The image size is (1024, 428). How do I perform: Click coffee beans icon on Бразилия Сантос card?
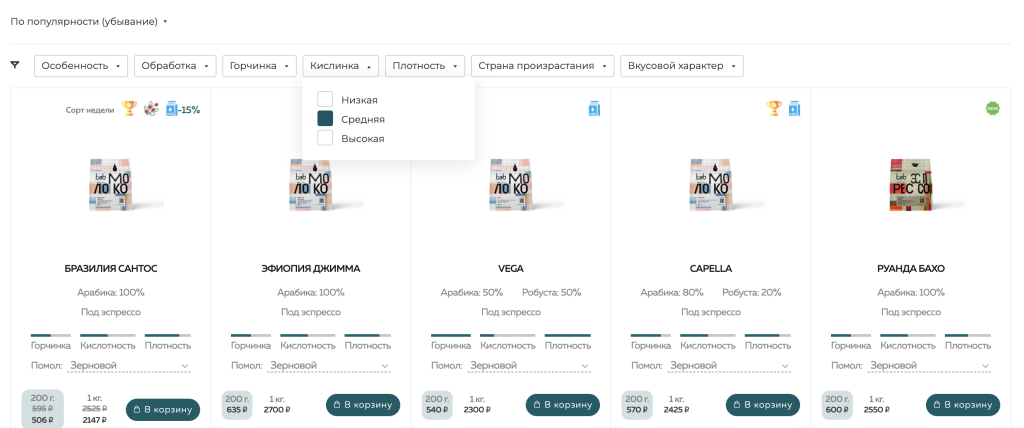[x=151, y=108]
